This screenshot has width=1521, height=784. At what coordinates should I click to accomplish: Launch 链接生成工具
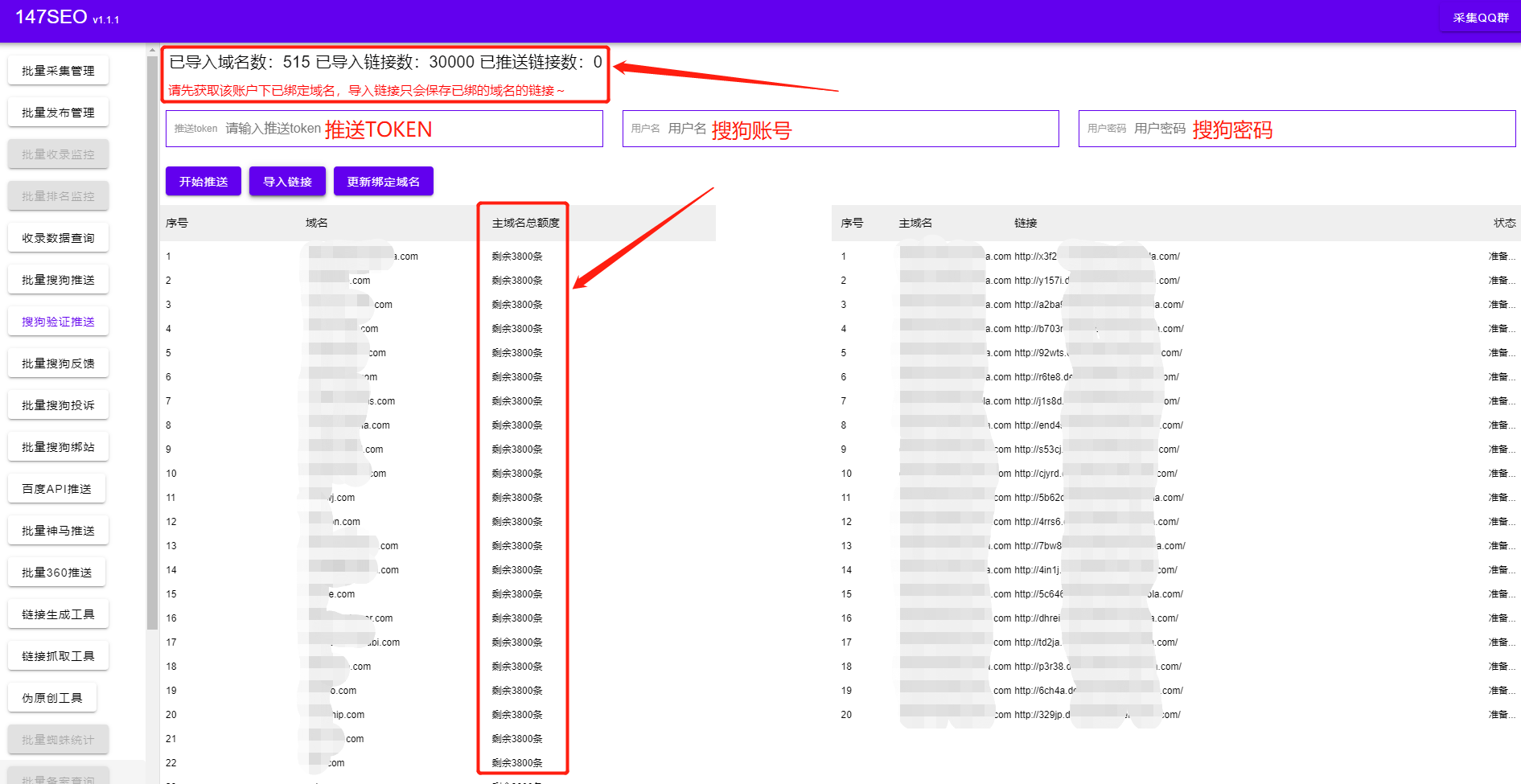[x=58, y=614]
